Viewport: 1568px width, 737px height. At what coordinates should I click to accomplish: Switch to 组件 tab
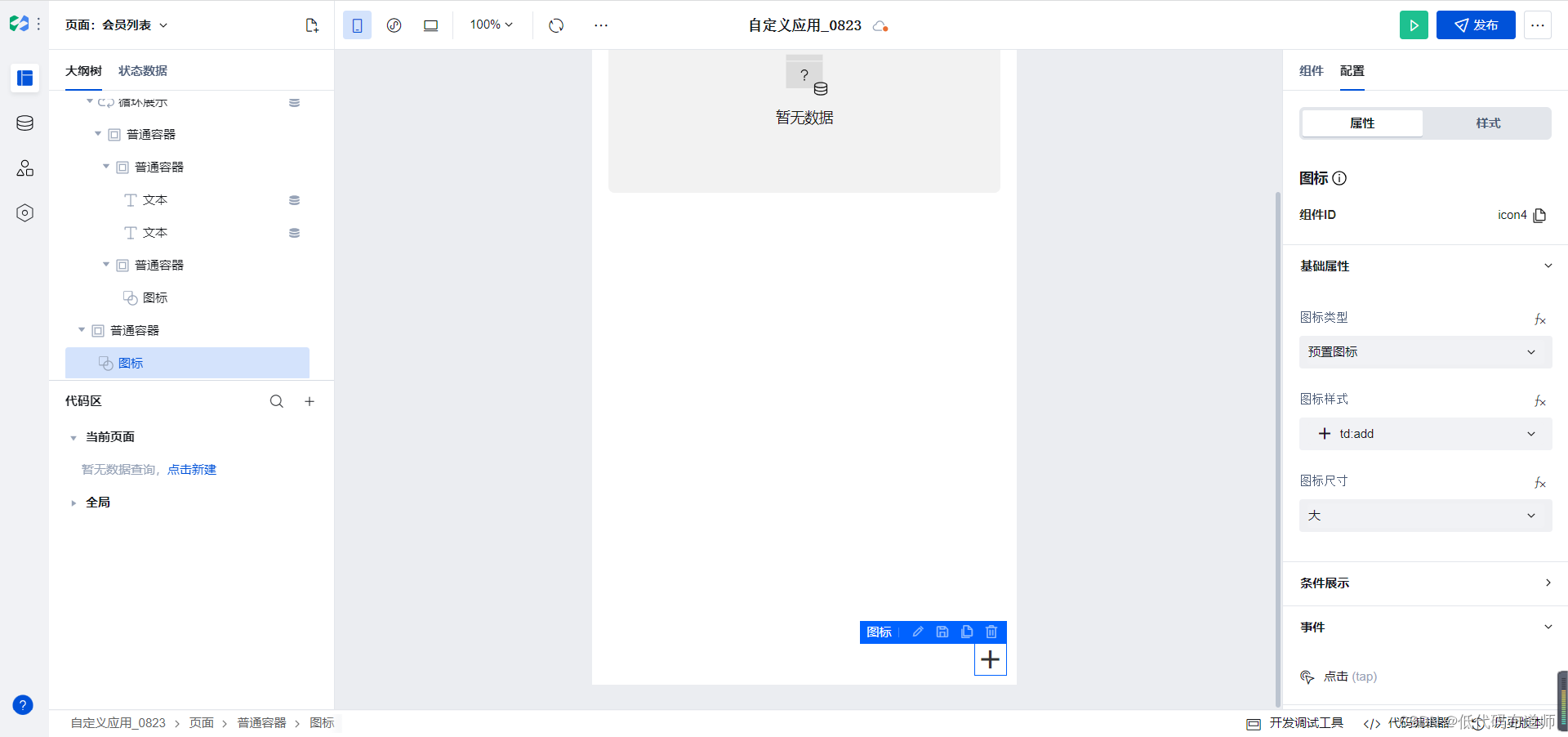point(1311,71)
